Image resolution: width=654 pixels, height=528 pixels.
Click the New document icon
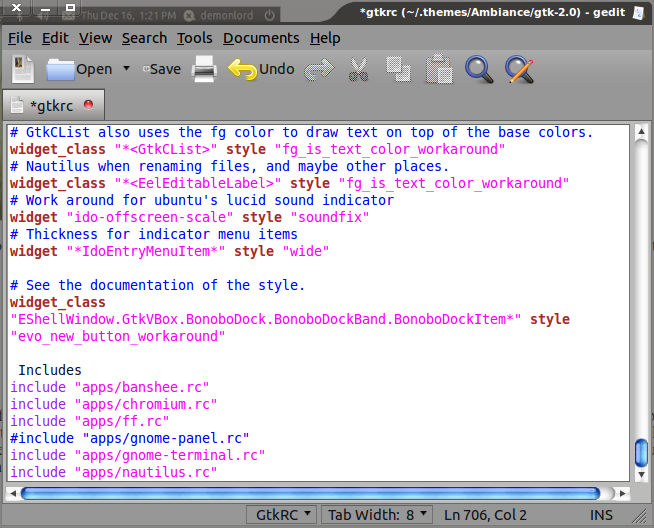tap(23, 69)
